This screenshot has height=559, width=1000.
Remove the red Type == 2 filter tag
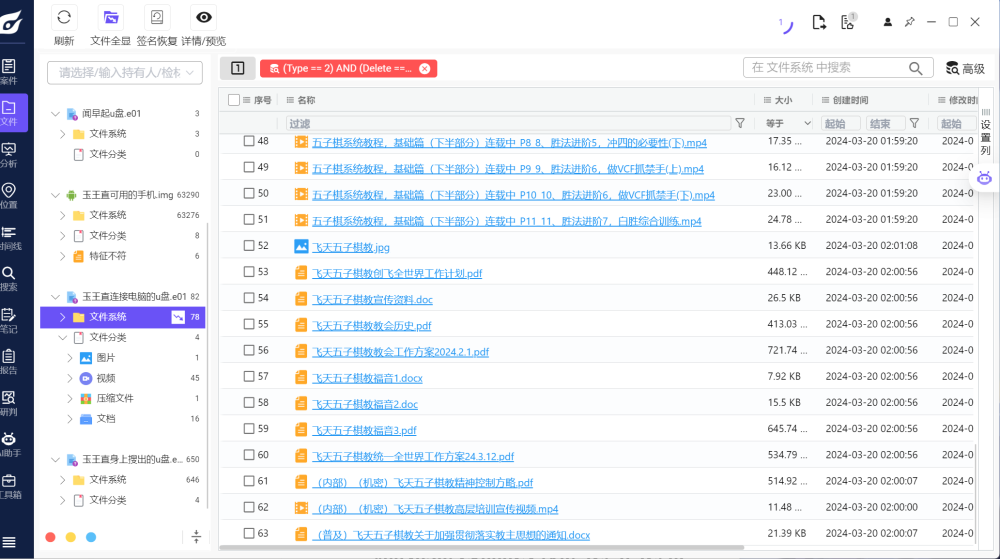coord(424,68)
